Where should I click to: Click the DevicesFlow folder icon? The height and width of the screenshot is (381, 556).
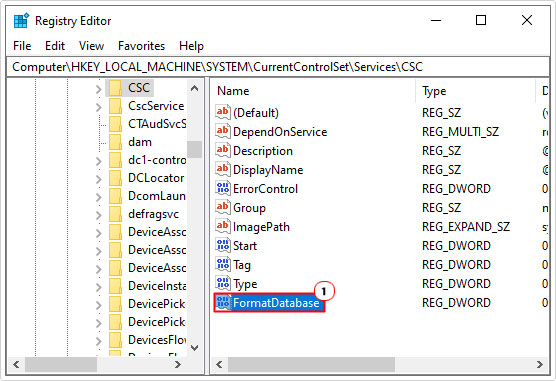116,340
